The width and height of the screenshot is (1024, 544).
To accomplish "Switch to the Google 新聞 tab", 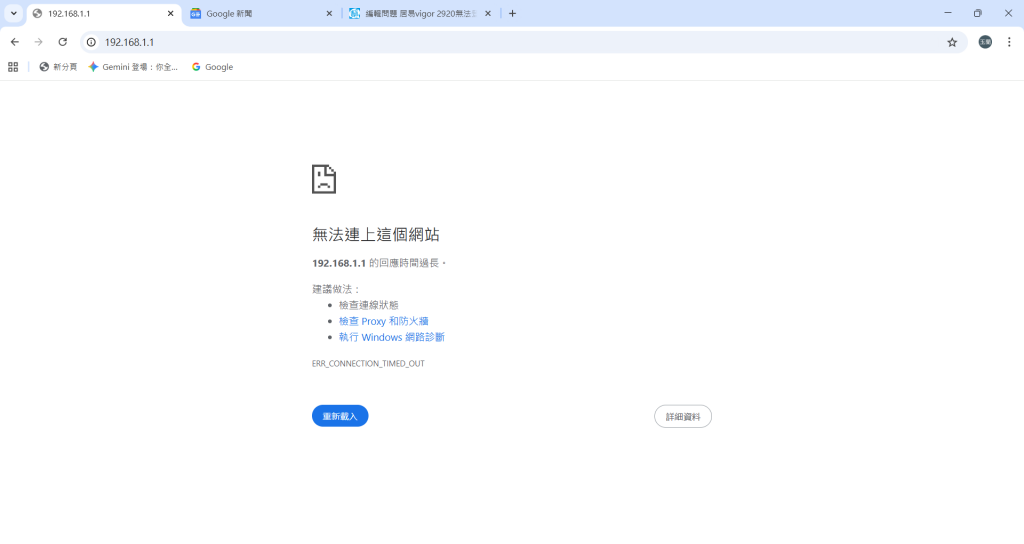I will (261, 14).
